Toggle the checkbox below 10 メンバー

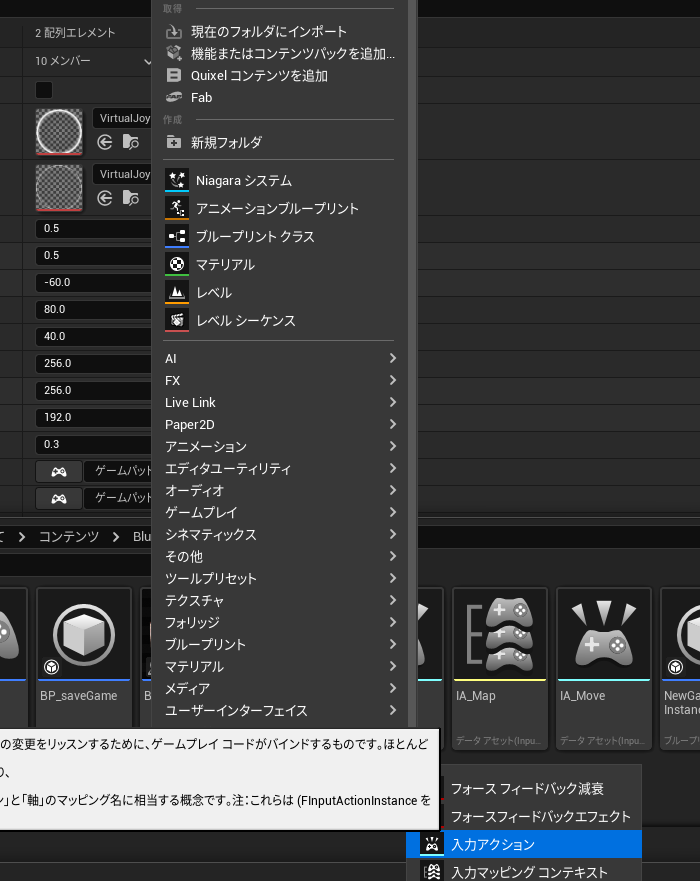(44, 90)
